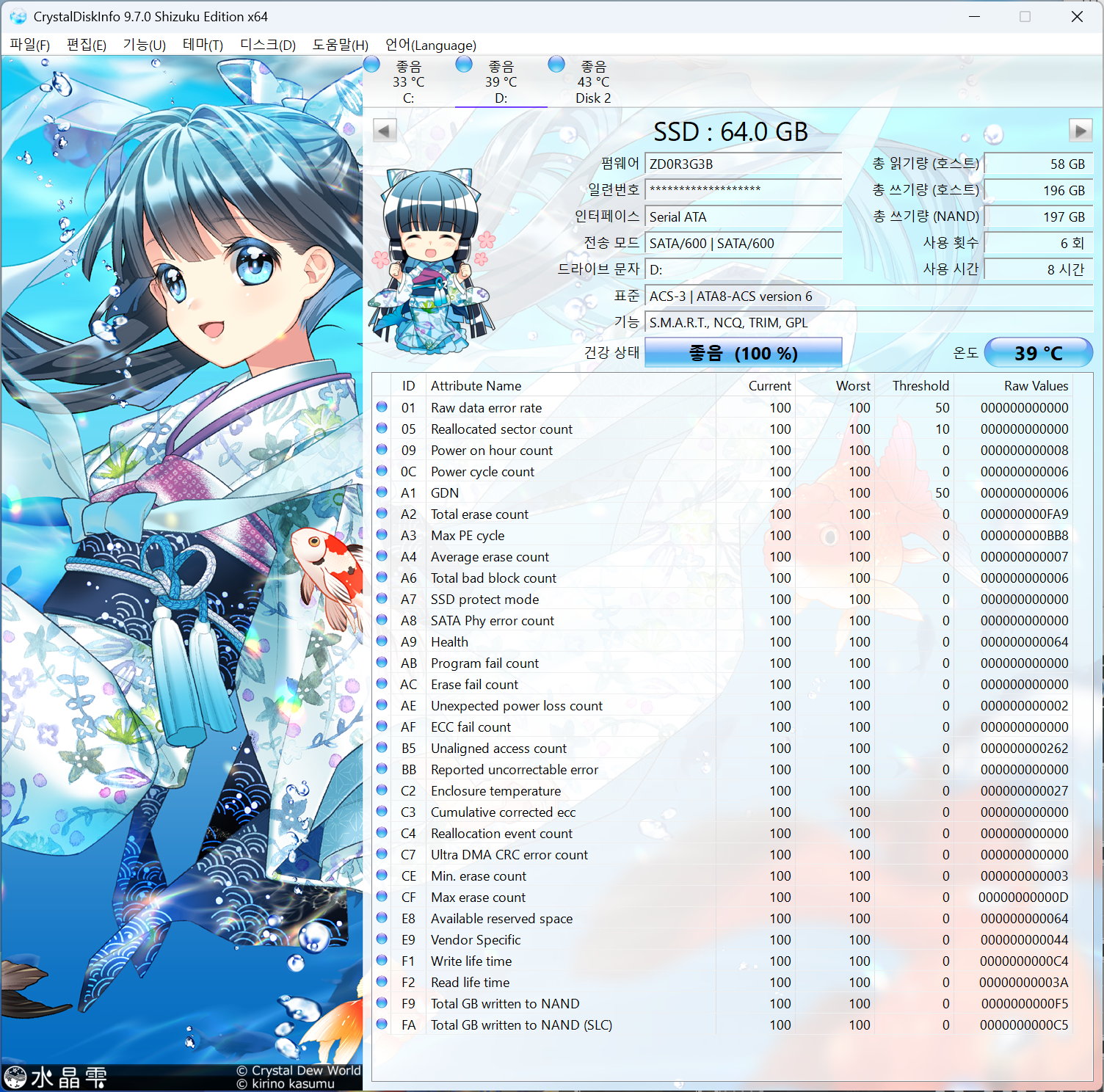Click the S.M.A.R.T., NCQ, TRIM, GPL features field

click(868, 322)
